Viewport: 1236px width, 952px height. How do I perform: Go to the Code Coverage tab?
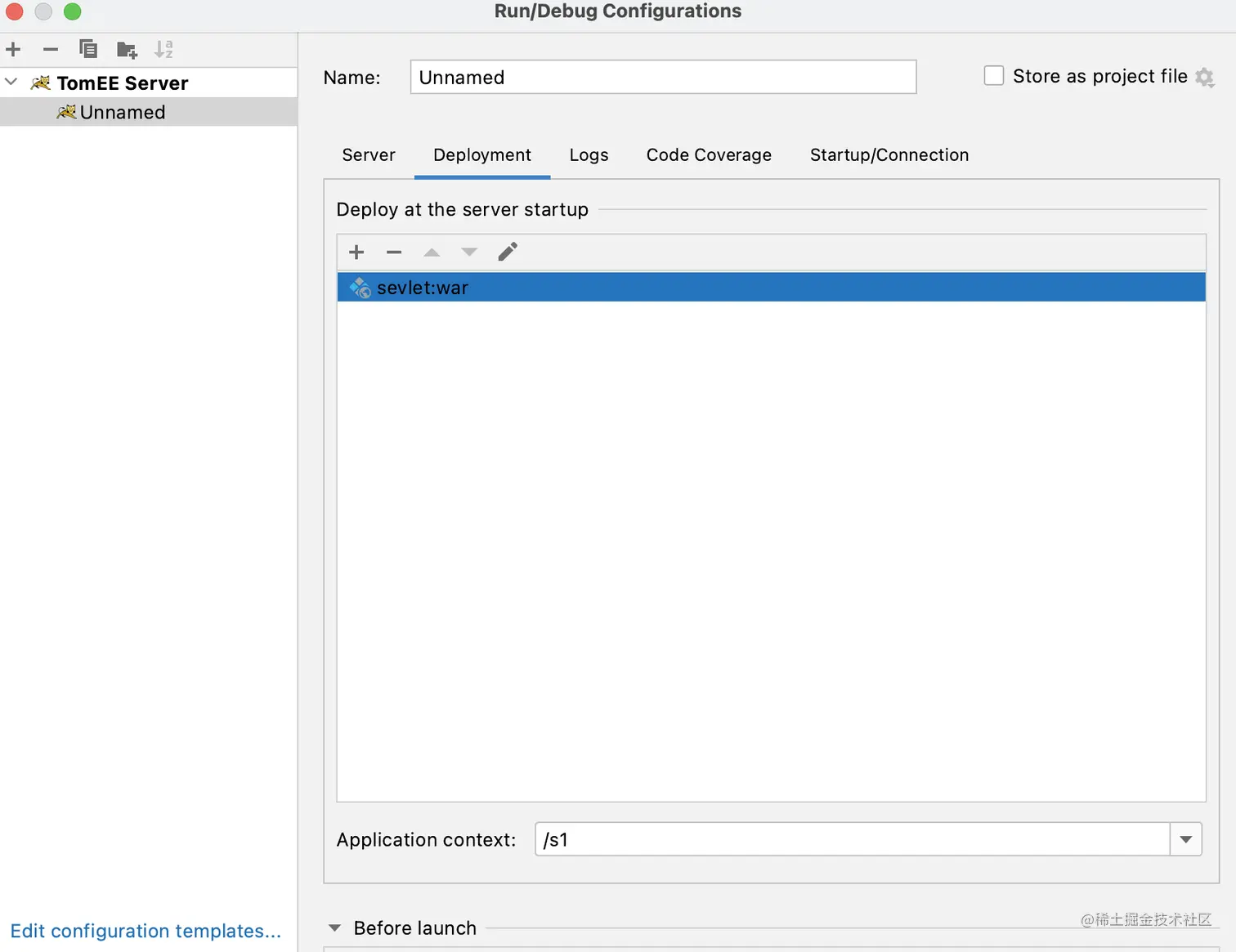[709, 155]
